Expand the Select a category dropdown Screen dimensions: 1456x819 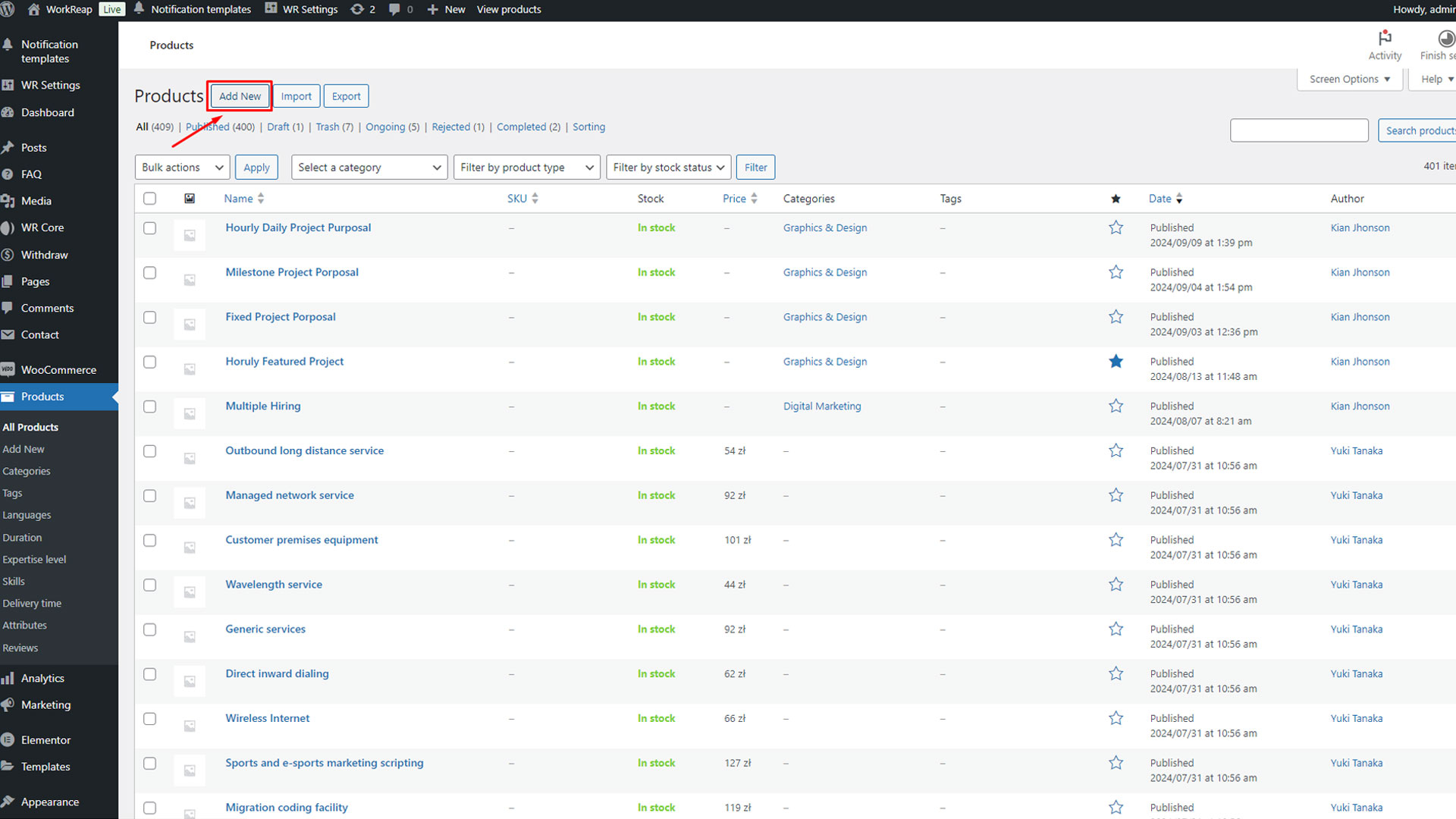[x=369, y=168]
